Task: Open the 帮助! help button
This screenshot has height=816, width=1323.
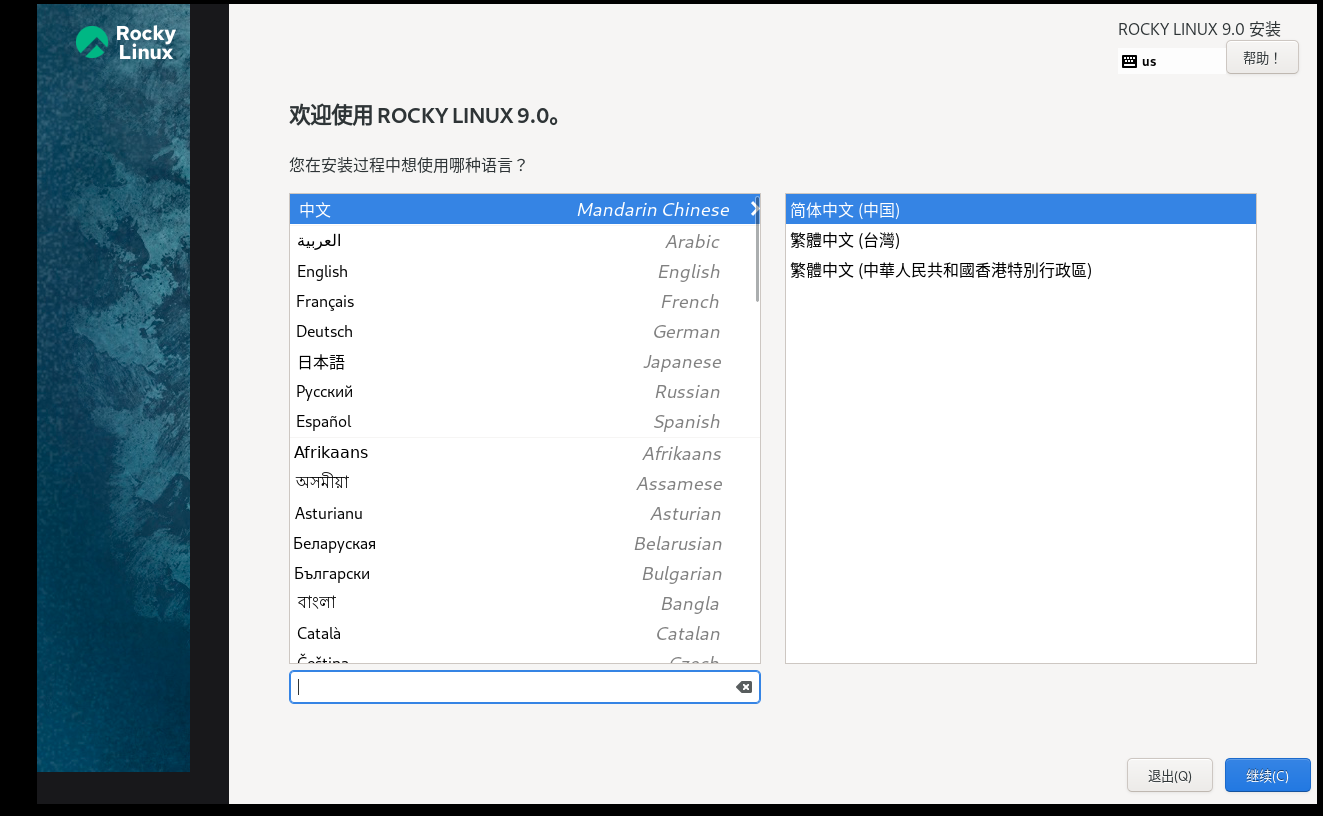Action: pos(1262,58)
